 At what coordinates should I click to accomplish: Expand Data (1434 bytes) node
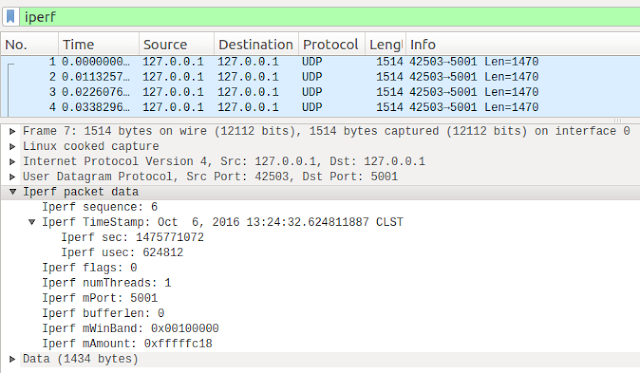(13, 359)
